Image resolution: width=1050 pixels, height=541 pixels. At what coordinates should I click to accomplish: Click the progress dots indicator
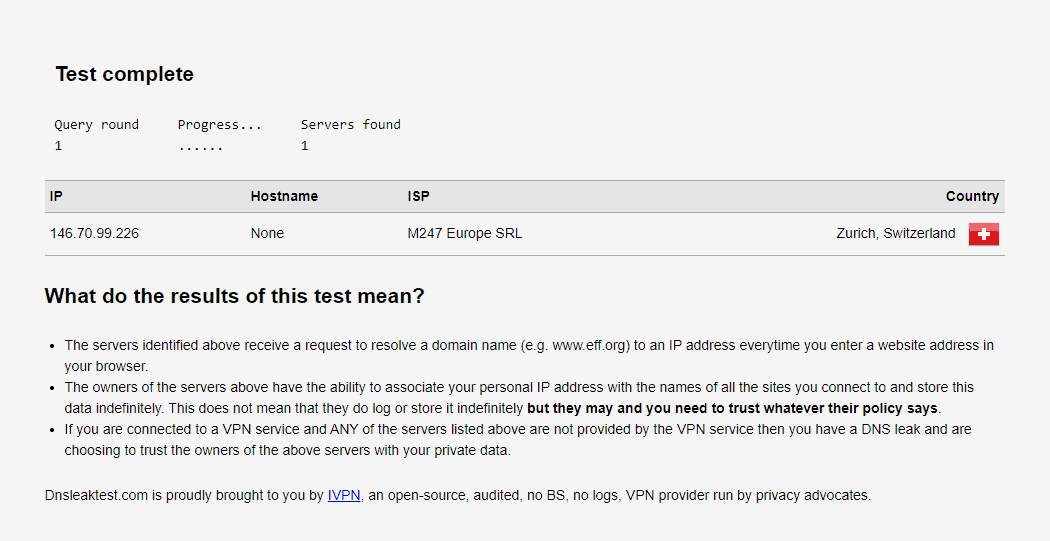200,146
